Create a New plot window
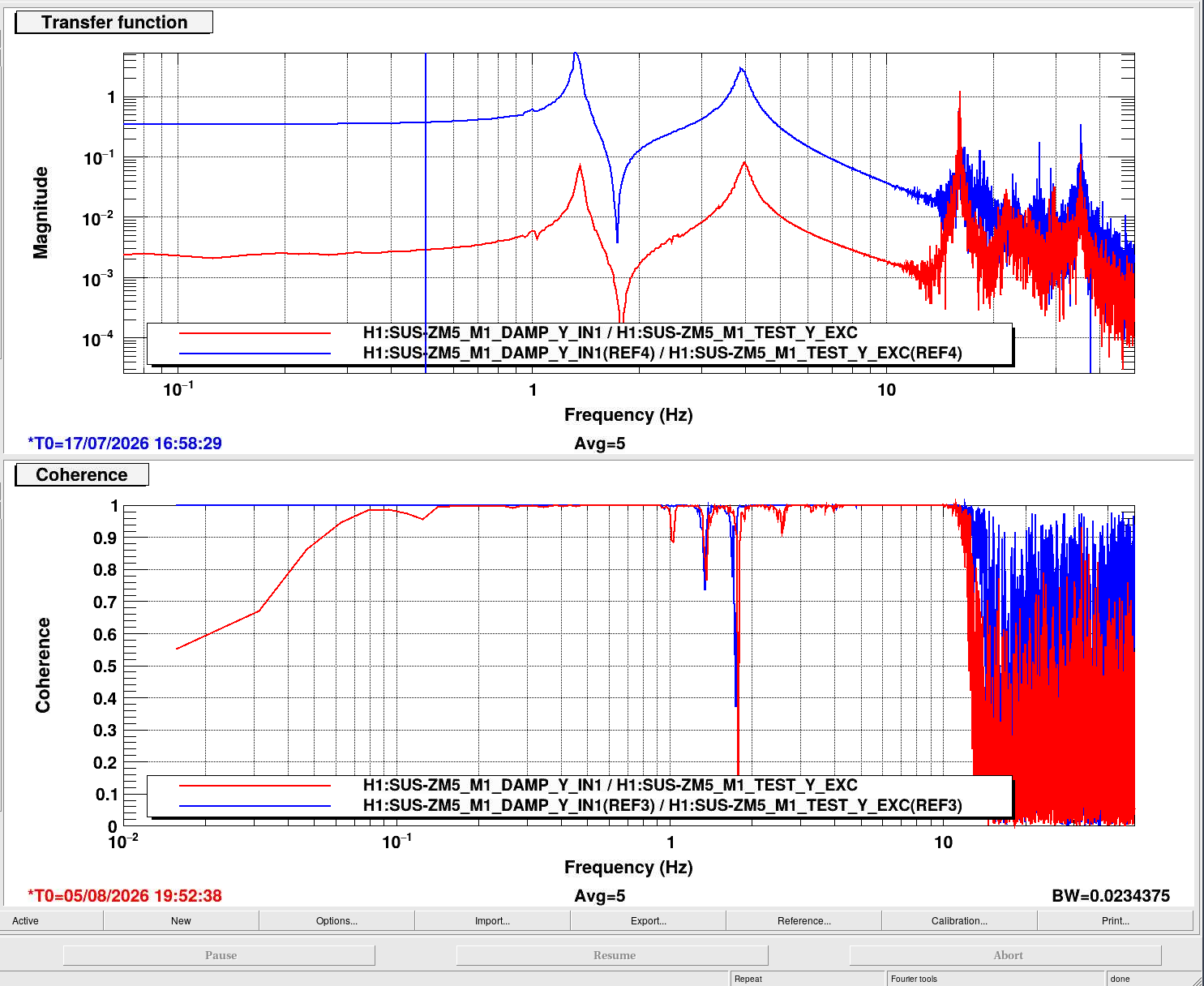The height and width of the screenshot is (986, 1204). tap(181, 920)
